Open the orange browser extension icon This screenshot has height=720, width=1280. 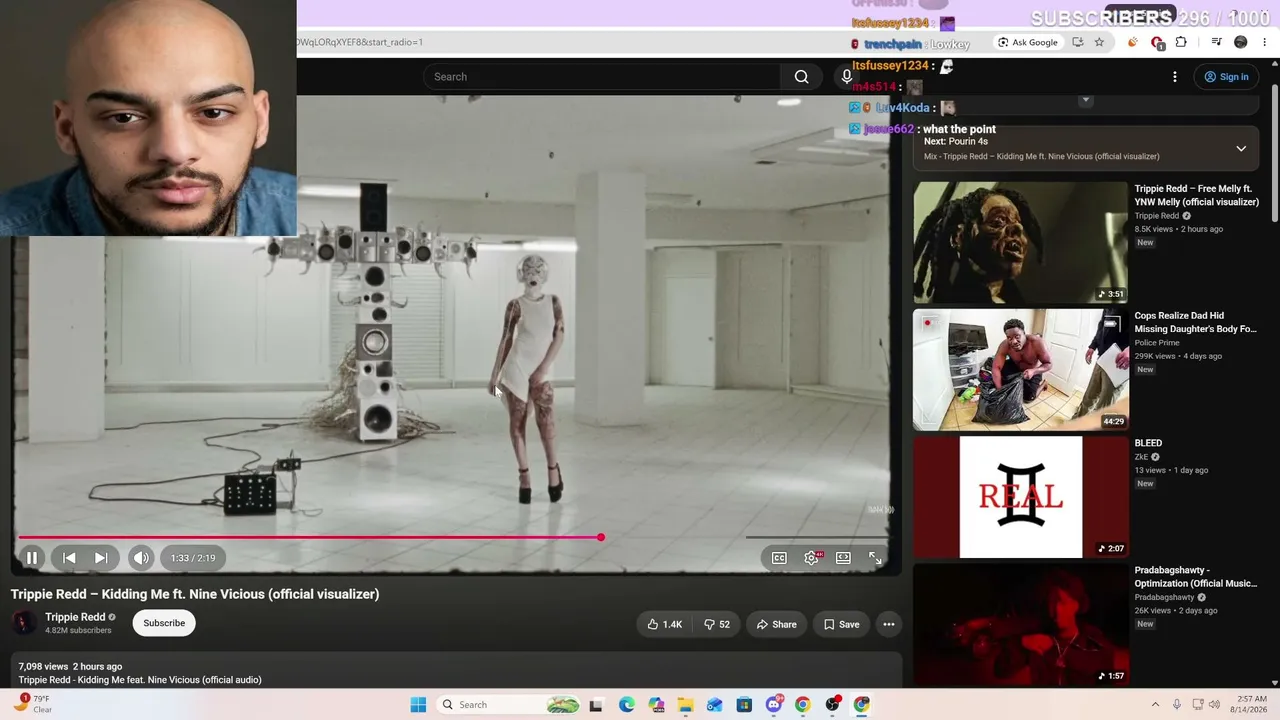[x=1132, y=42]
